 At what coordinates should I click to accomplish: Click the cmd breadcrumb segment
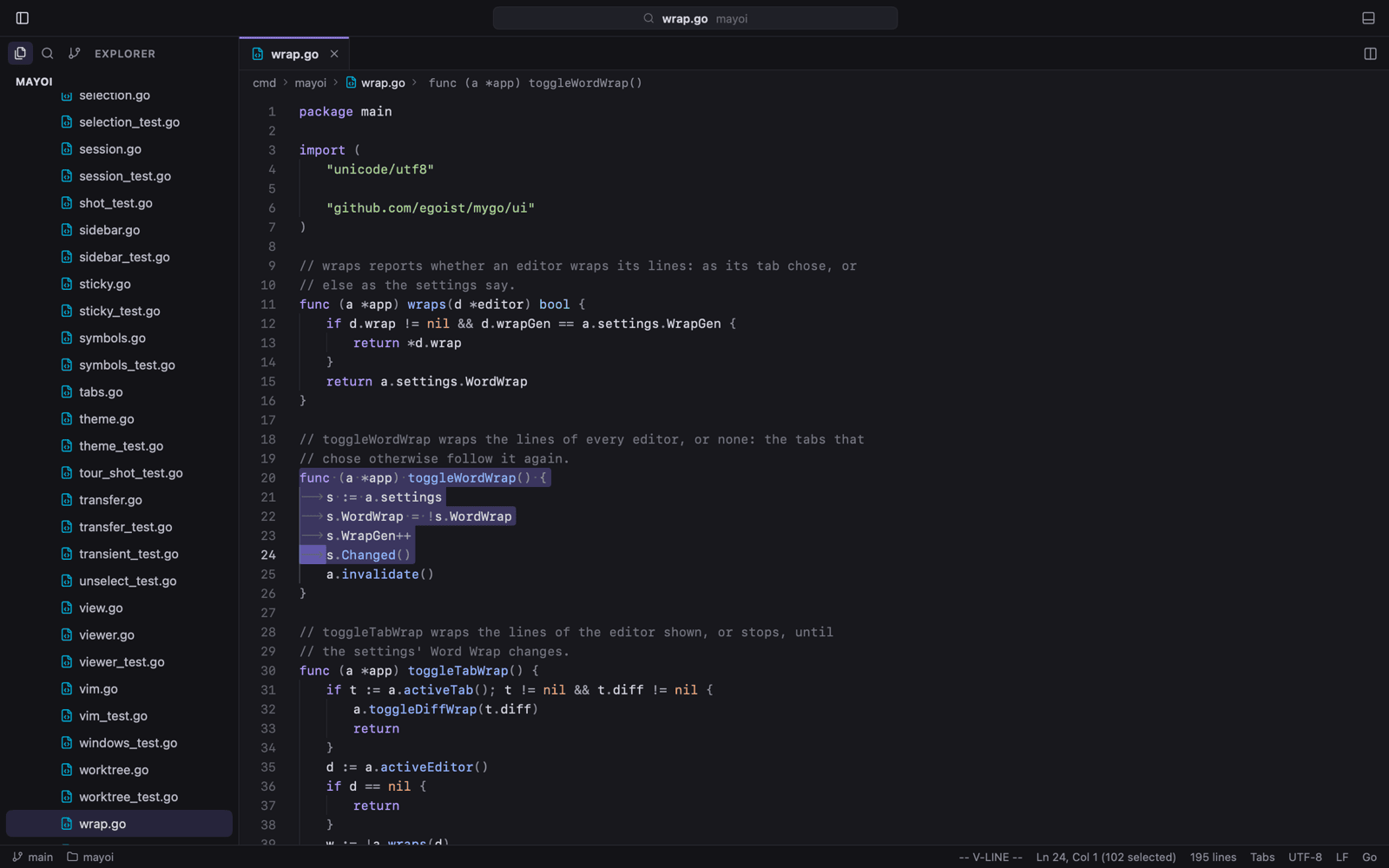coord(264,83)
